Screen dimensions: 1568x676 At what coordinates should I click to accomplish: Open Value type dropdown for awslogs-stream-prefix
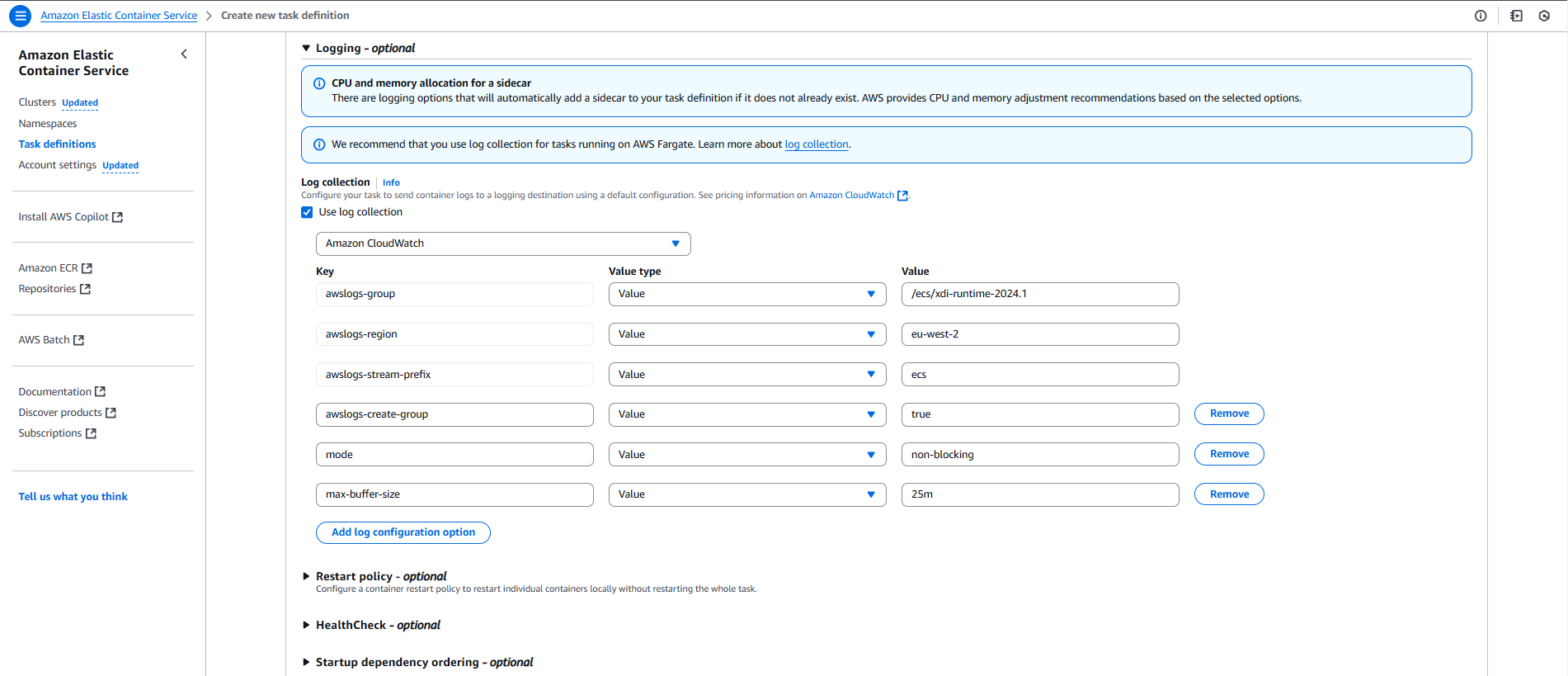747,375
